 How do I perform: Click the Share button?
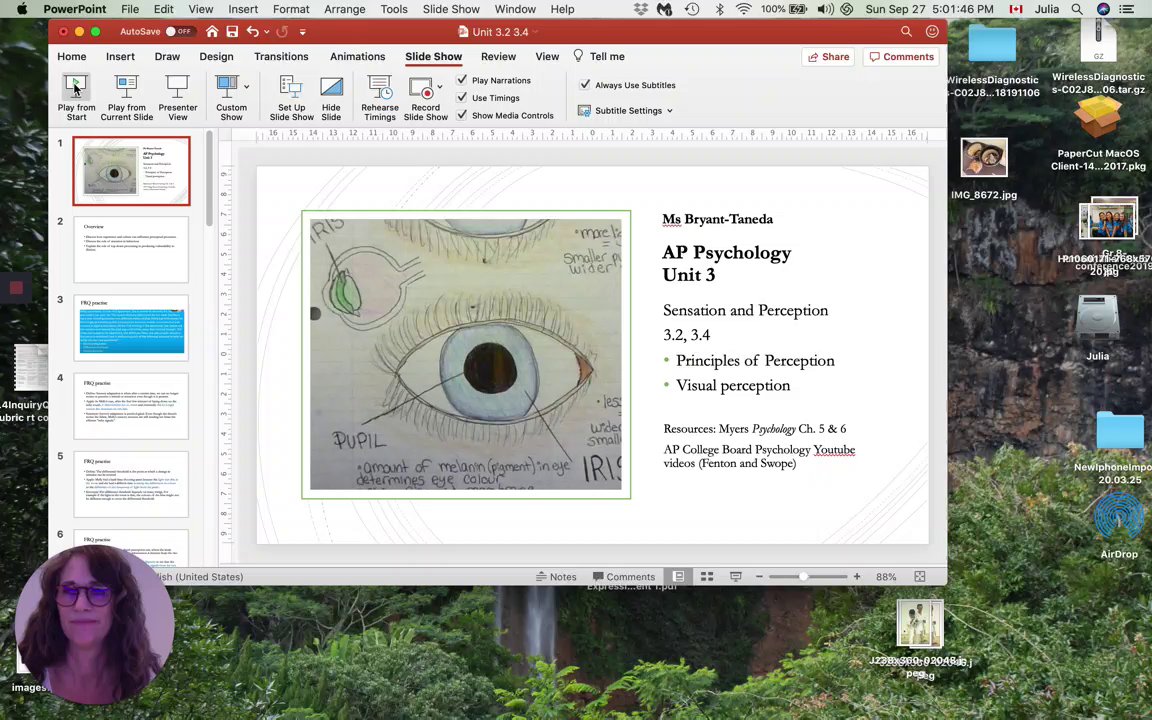(827, 57)
